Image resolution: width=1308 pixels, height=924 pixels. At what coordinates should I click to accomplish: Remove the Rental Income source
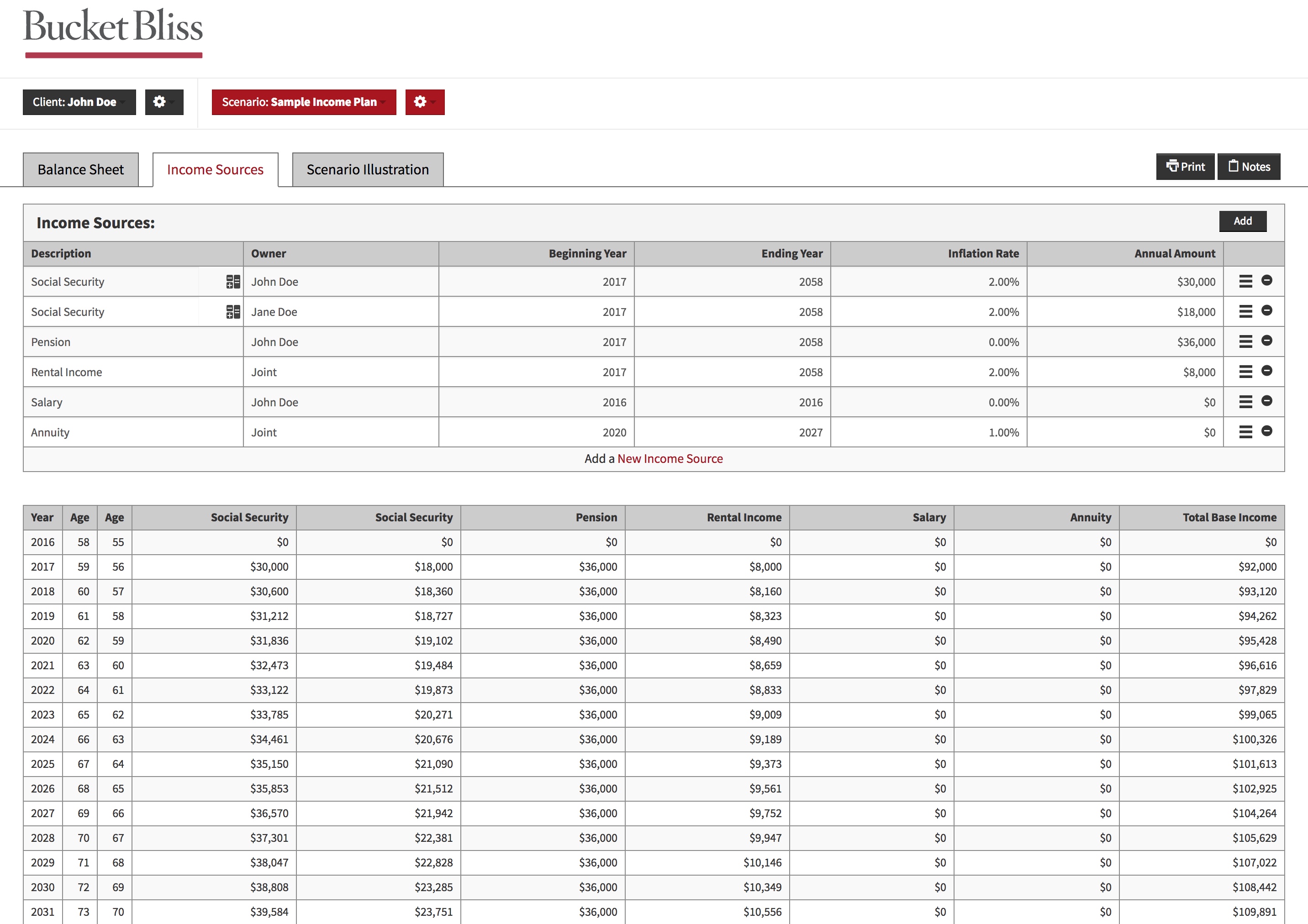[x=1267, y=372]
